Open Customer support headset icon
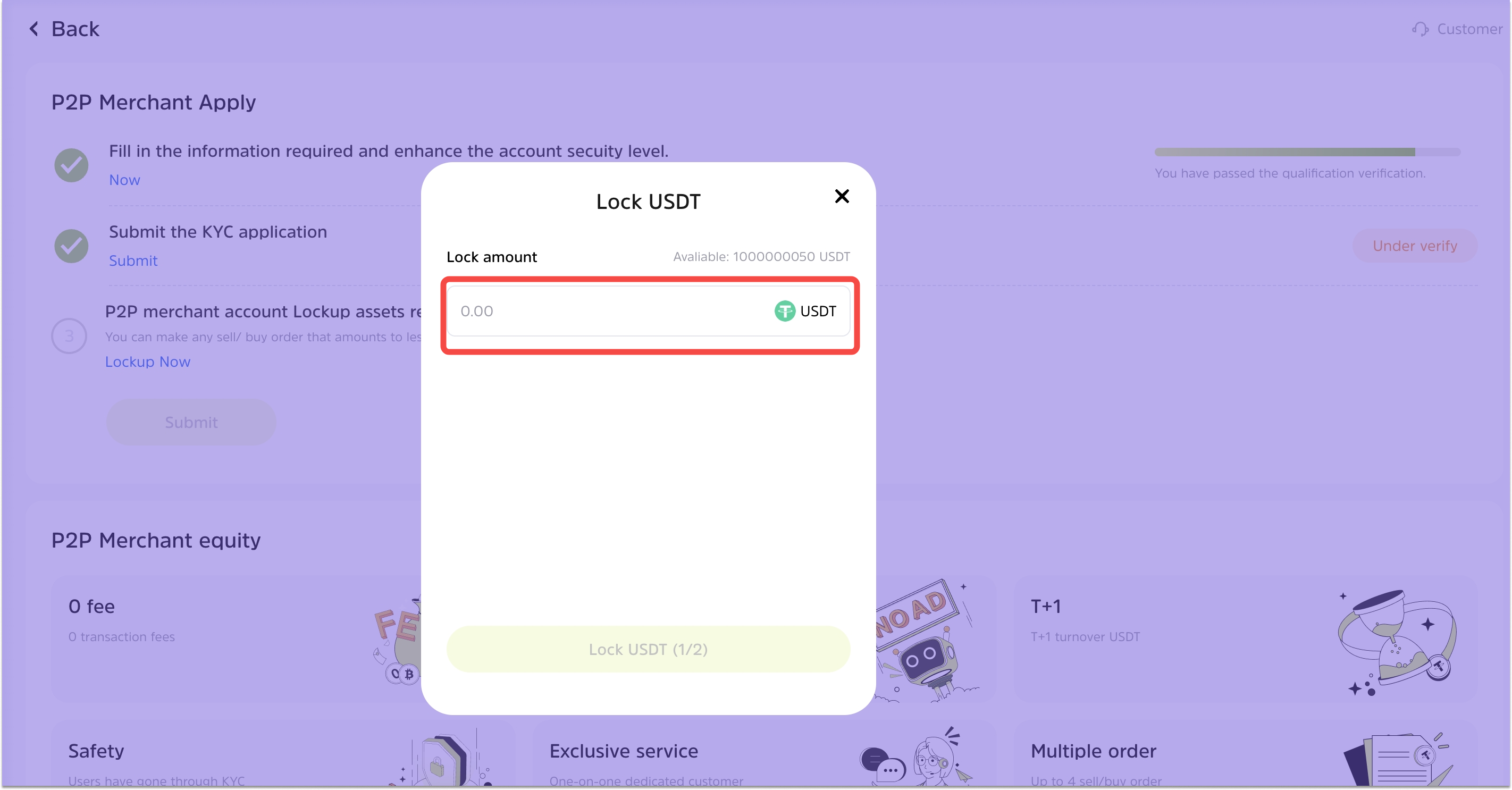The height and width of the screenshot is (790, 1512). 1421,29
